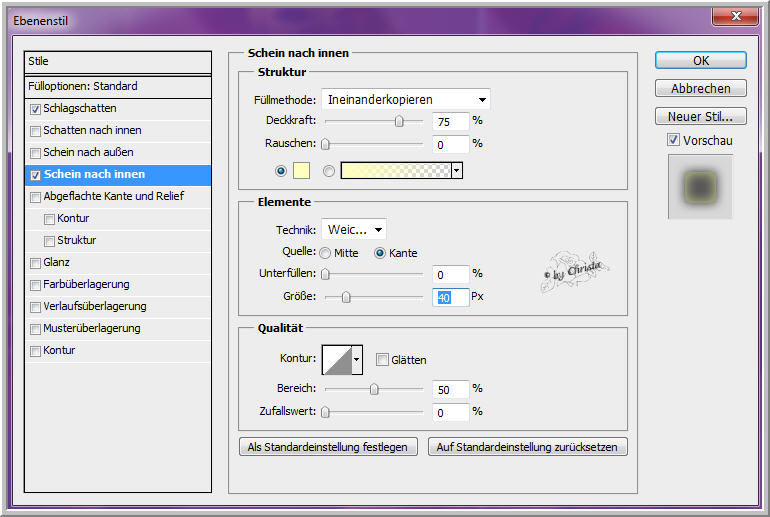Open the Kontur contour picker arrow
Screen dimensions: 770x517
pyautogui.click(x=357, y=359)
